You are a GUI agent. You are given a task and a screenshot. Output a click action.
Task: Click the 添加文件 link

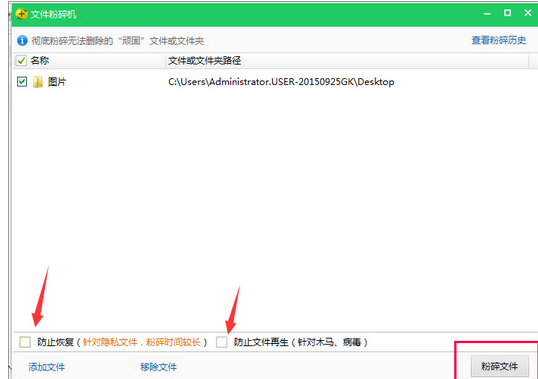click(46, 367)
